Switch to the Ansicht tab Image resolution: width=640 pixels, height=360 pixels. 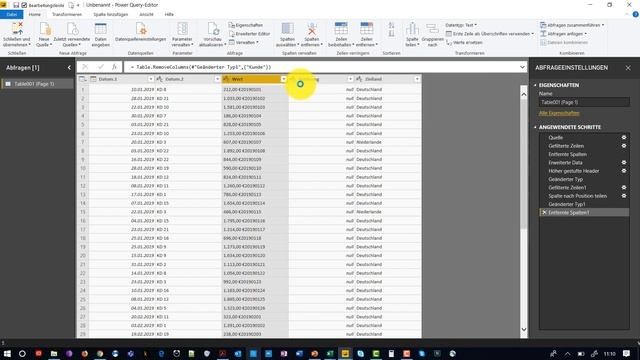coord(146,14)
